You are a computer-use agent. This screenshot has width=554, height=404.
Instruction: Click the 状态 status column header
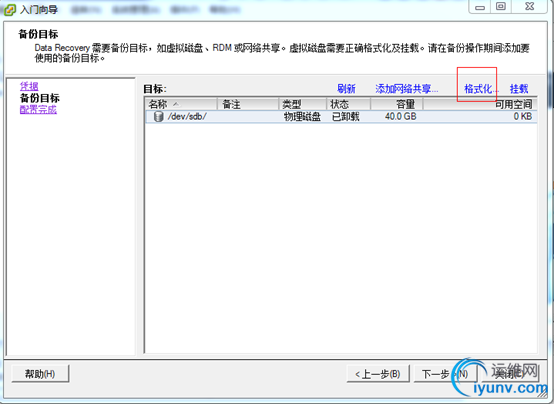pos(348,104)
